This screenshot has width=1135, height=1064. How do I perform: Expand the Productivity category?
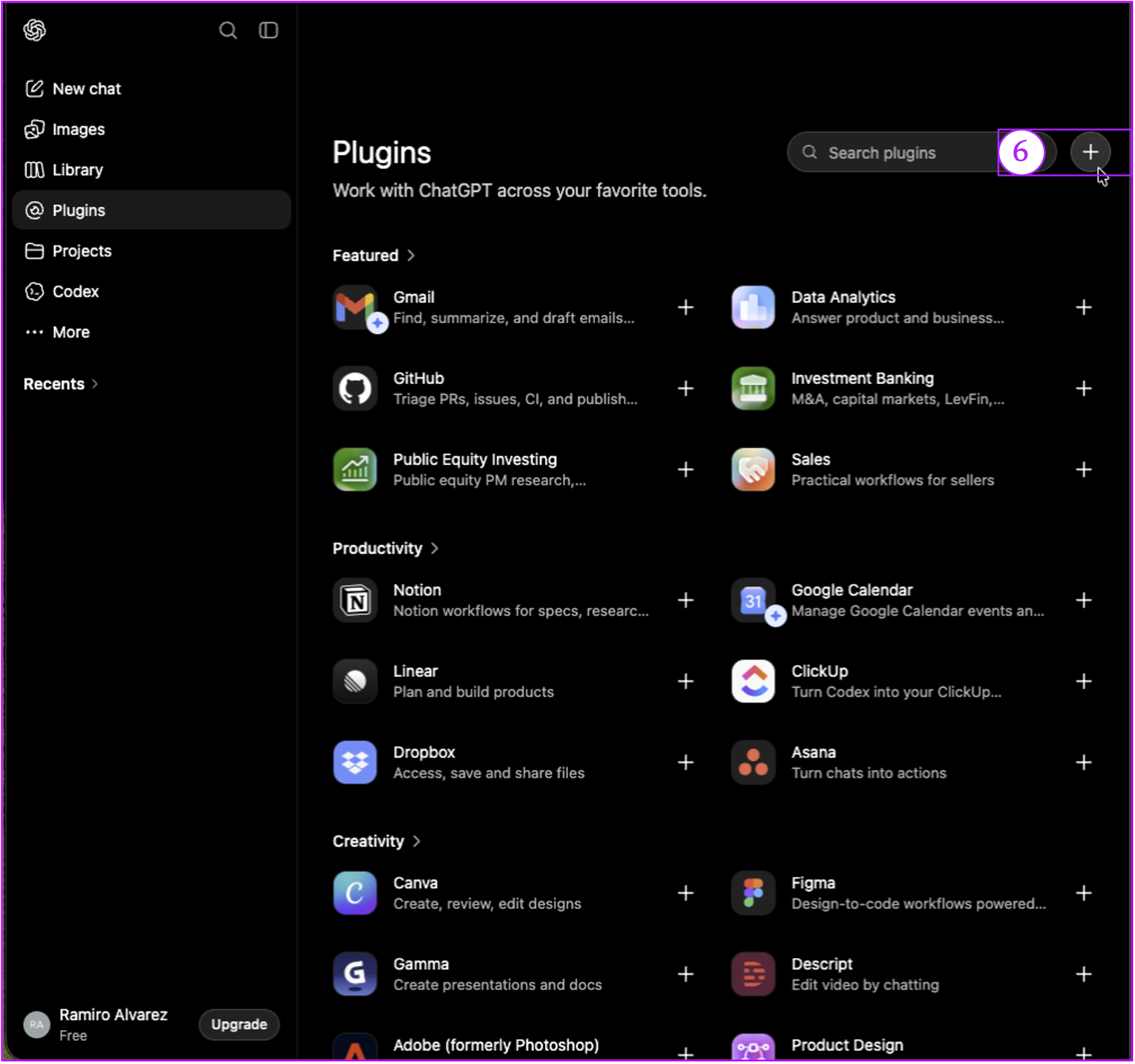pyautogui.click(x=385, y=548)
